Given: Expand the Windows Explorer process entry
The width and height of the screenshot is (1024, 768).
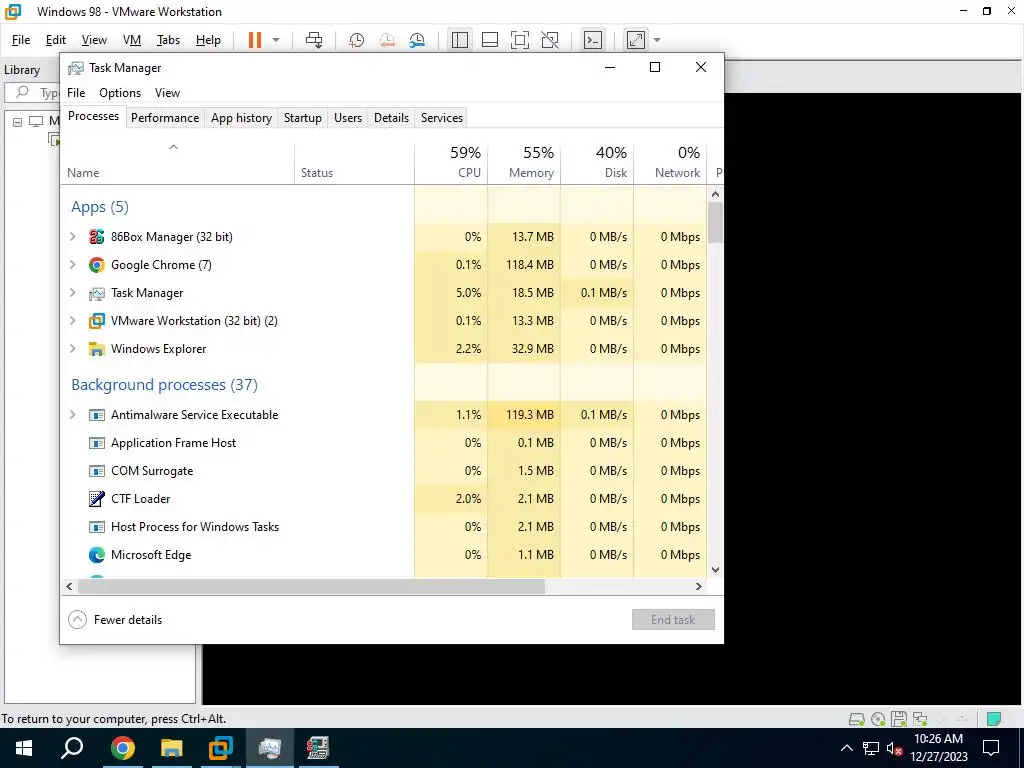Looking at the screenshot, I should 73,349.
